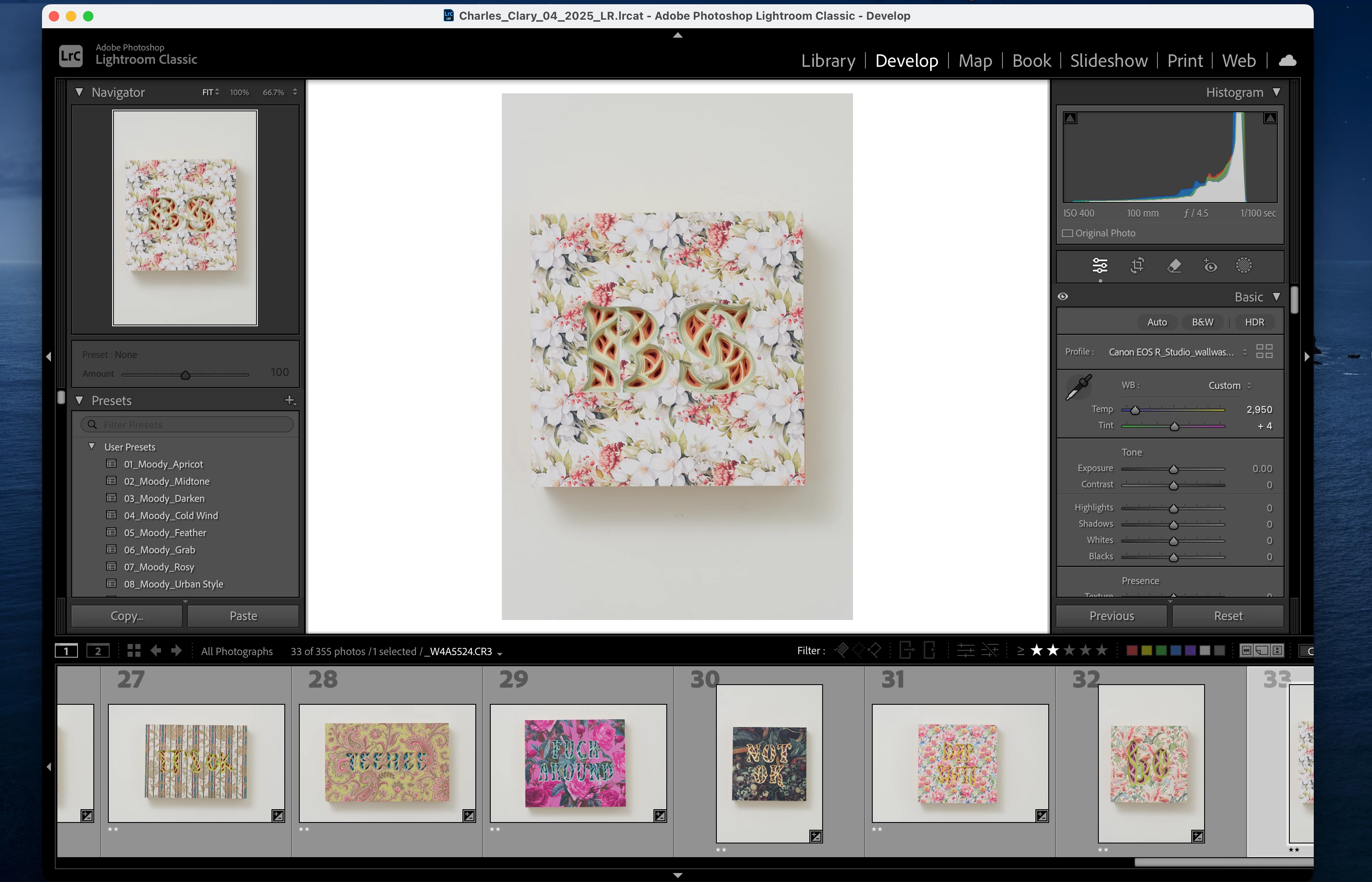Collapse the User Presets folder

[92, 446]
